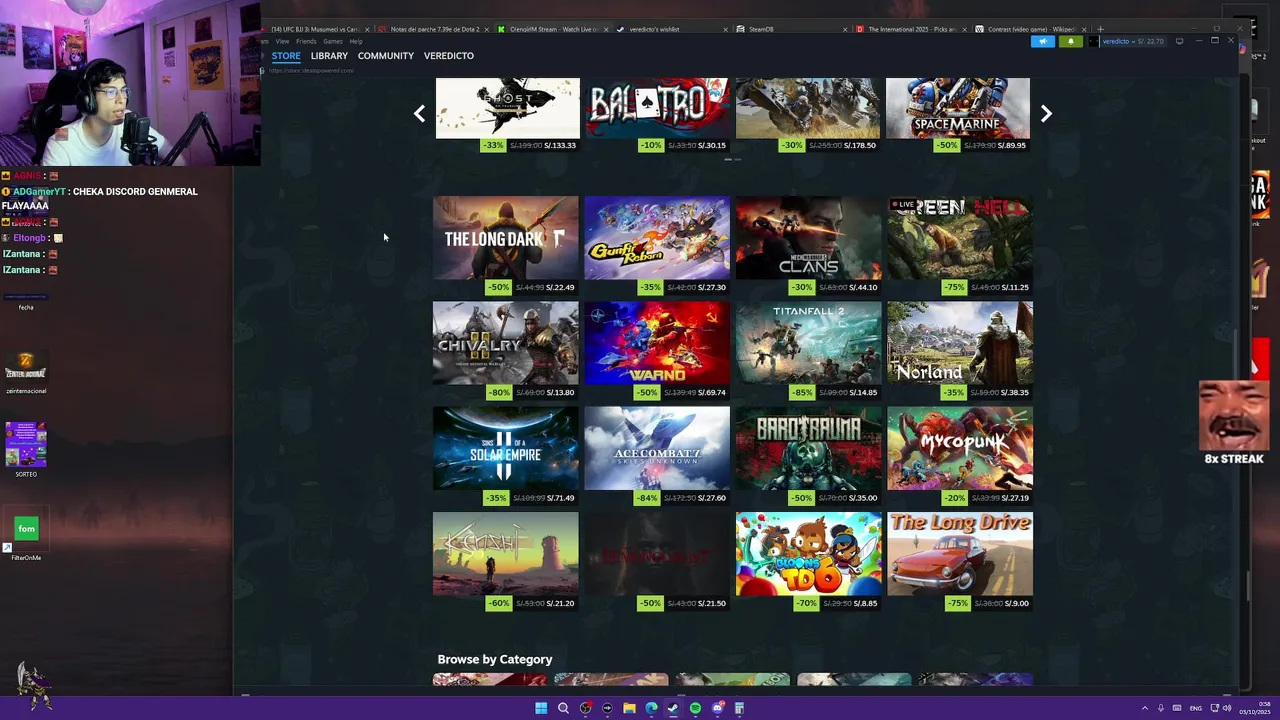Open the View menu
This screenshot has height=720, width=1280.
(x=282, y=41)
